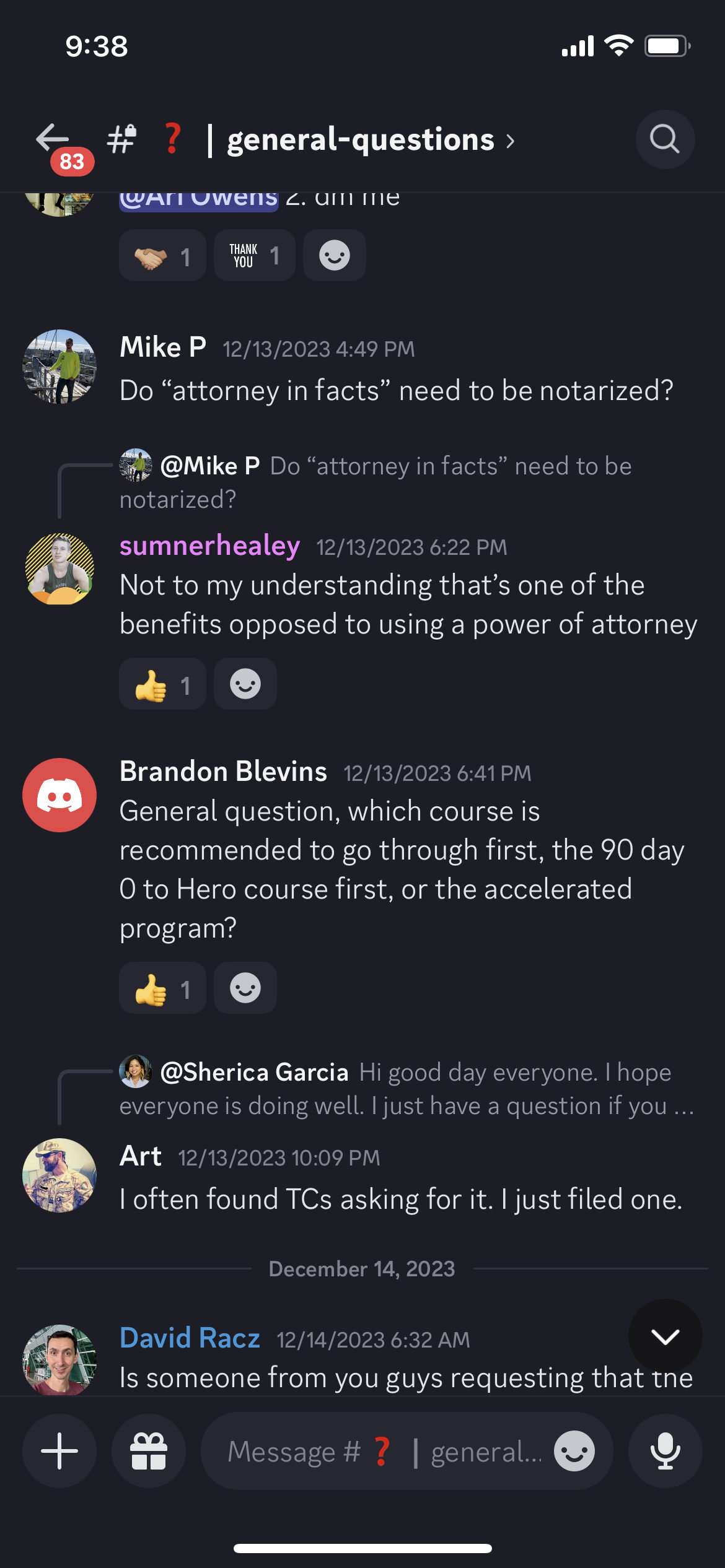Toggle thumbs up reaction on sumnerhealey's reply
The height and width of the screenshot is (1568, 725).
tap(162, 684)
